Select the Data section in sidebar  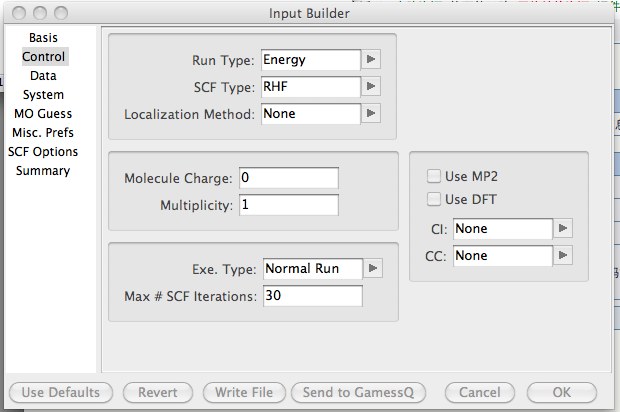tap(43, 76)
